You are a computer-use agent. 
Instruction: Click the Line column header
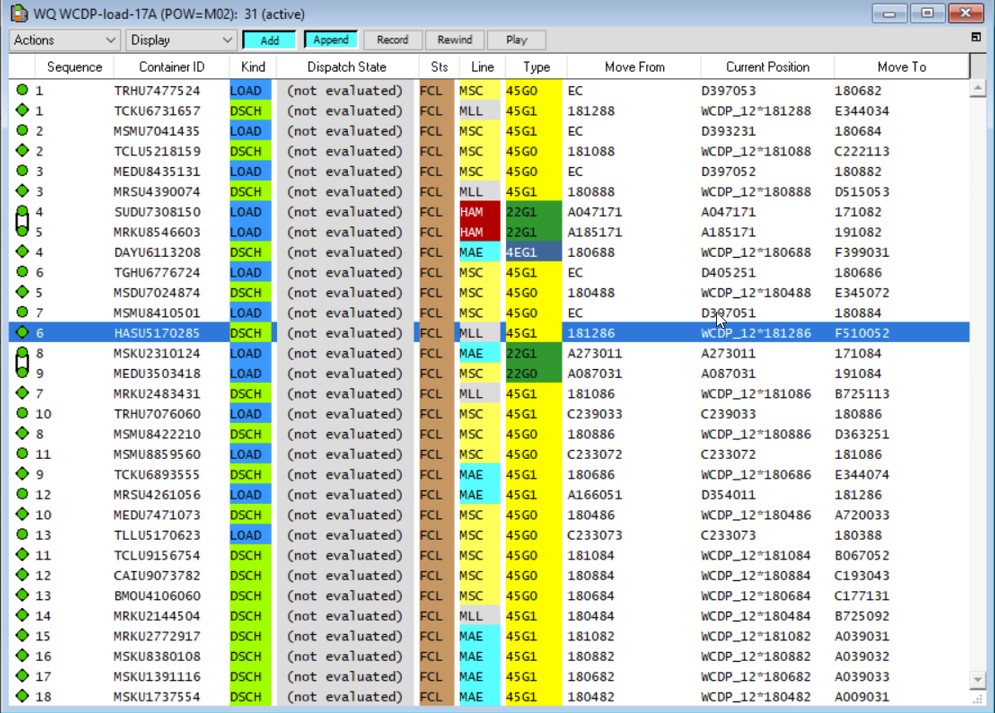point(482,67)
